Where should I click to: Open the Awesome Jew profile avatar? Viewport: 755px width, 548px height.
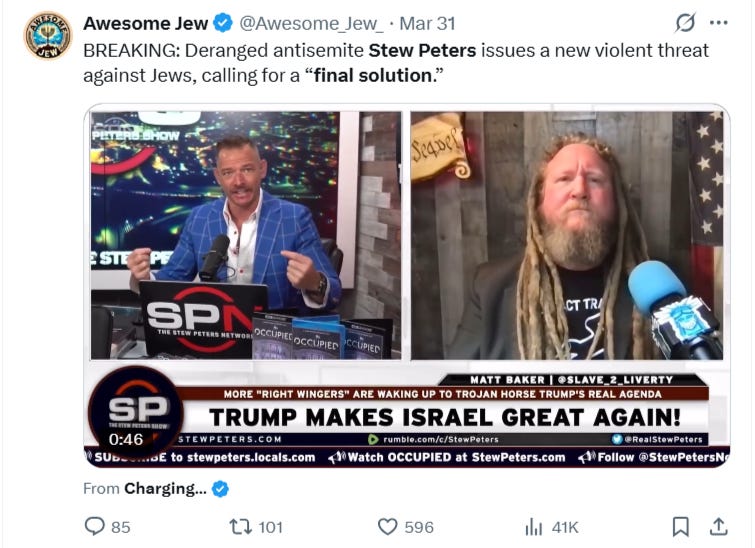pos(48,36)
